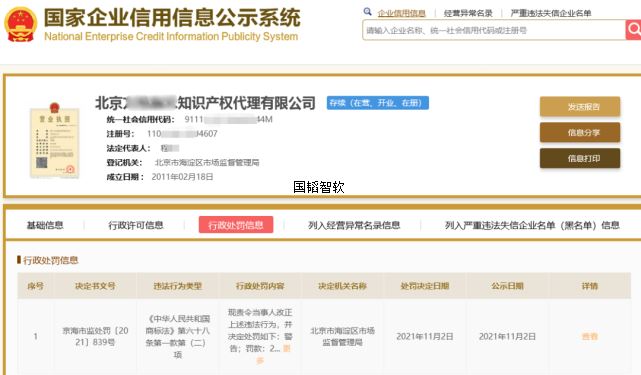Click the 信息打印 button
This screenshot has width=641, height=375.
[x=580, y=158]
